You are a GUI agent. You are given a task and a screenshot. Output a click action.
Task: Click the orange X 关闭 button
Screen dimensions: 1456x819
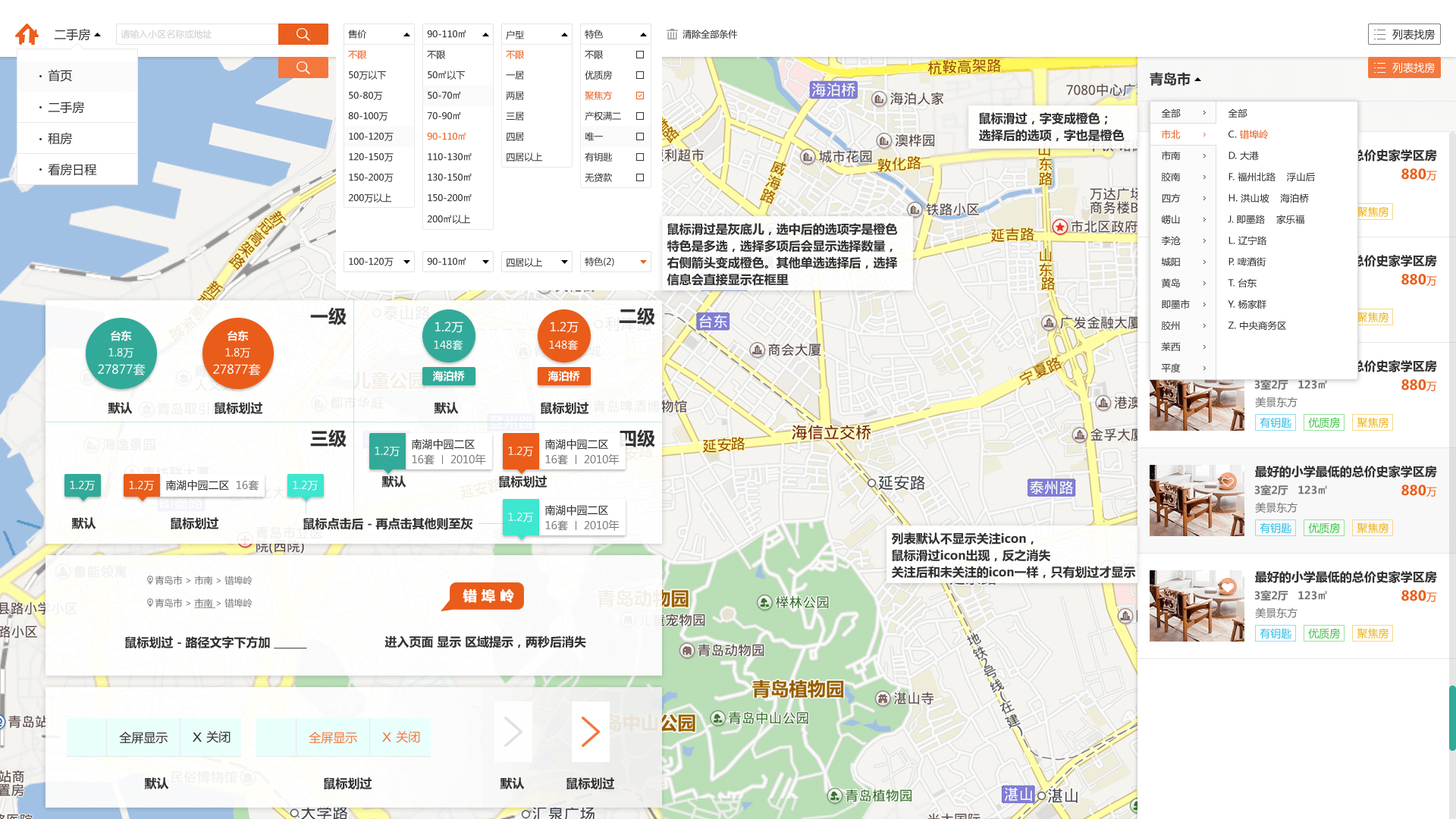point(400,737)
